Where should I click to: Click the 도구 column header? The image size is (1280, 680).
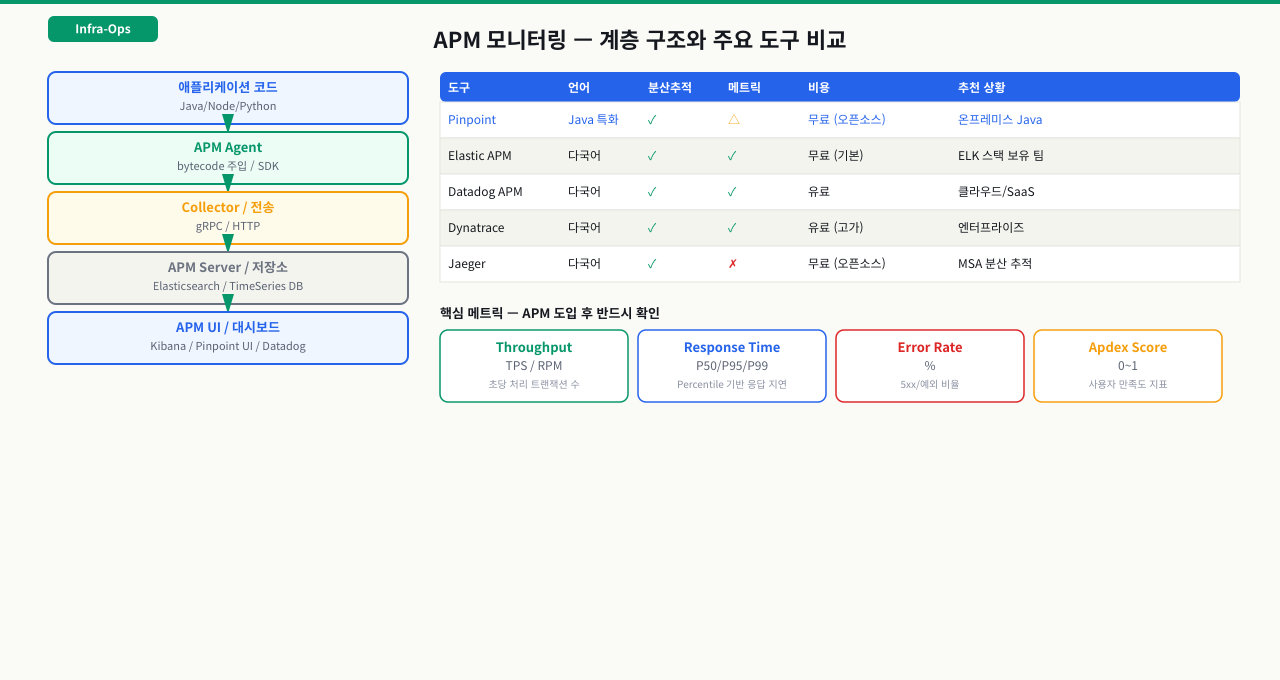[x=459, y=87]
